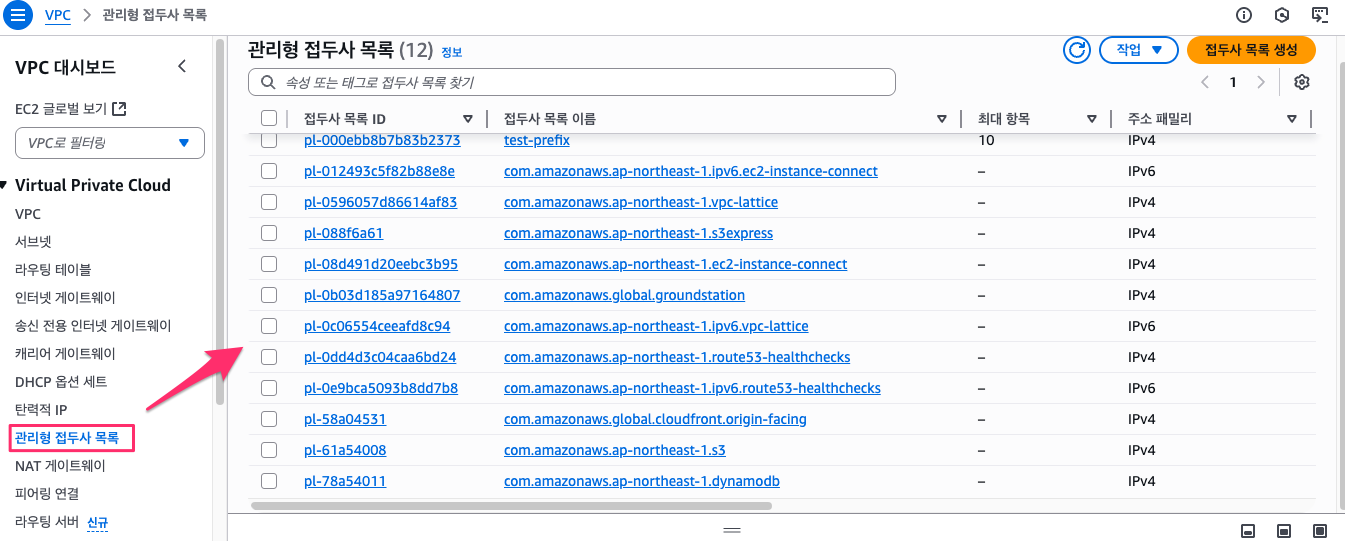Go to next page of results
This screenshot has width=1345, height=541.
point(1261,82)
